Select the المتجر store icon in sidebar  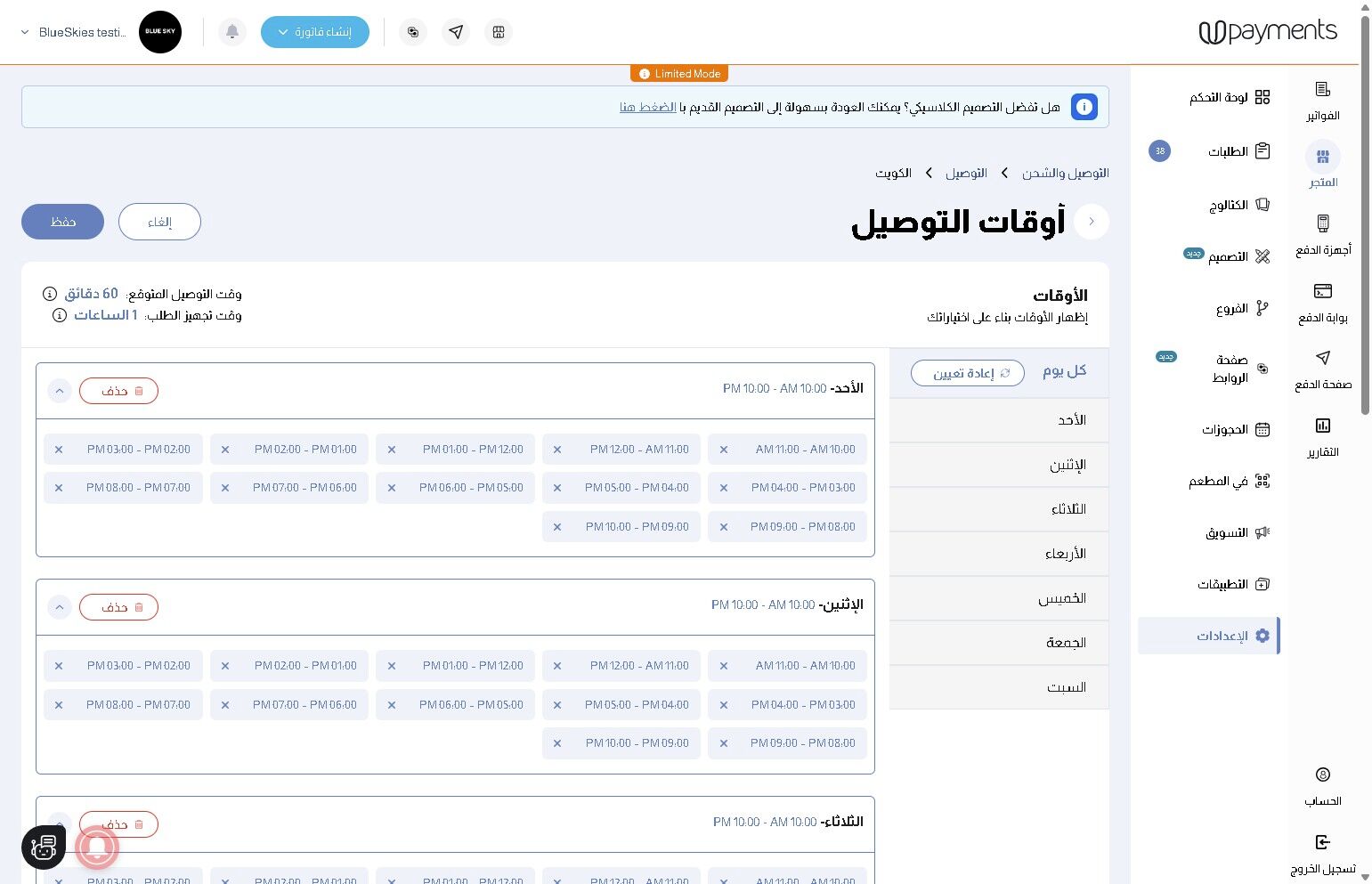point(1322,158)
